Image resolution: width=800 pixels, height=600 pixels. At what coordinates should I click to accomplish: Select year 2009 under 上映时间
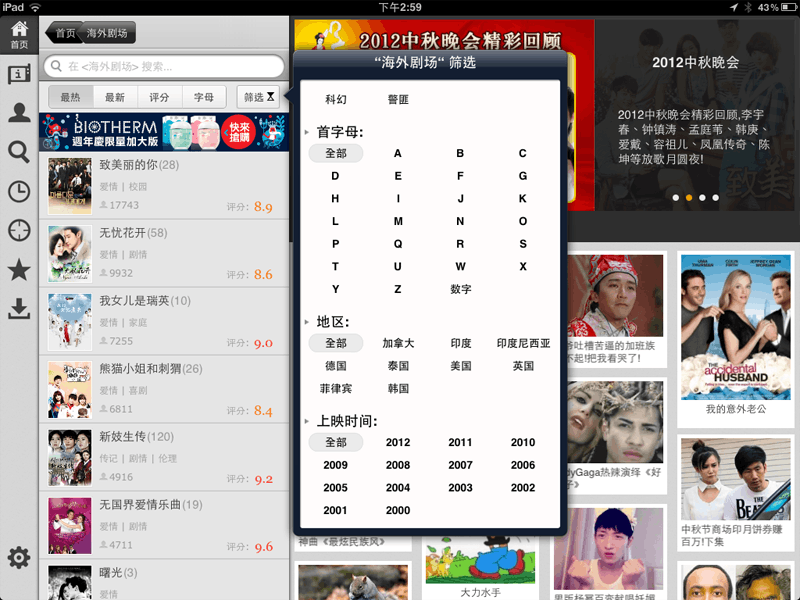pyautogui.click(x=336, y=465)
